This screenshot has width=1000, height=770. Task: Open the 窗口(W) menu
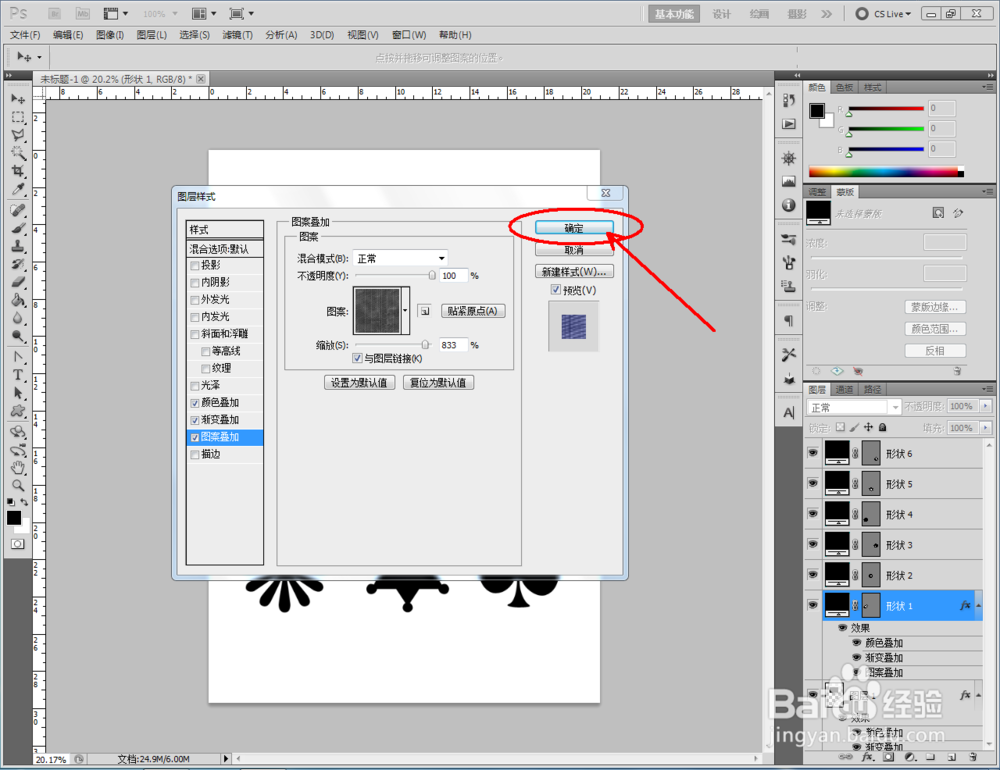coord(409,35)
